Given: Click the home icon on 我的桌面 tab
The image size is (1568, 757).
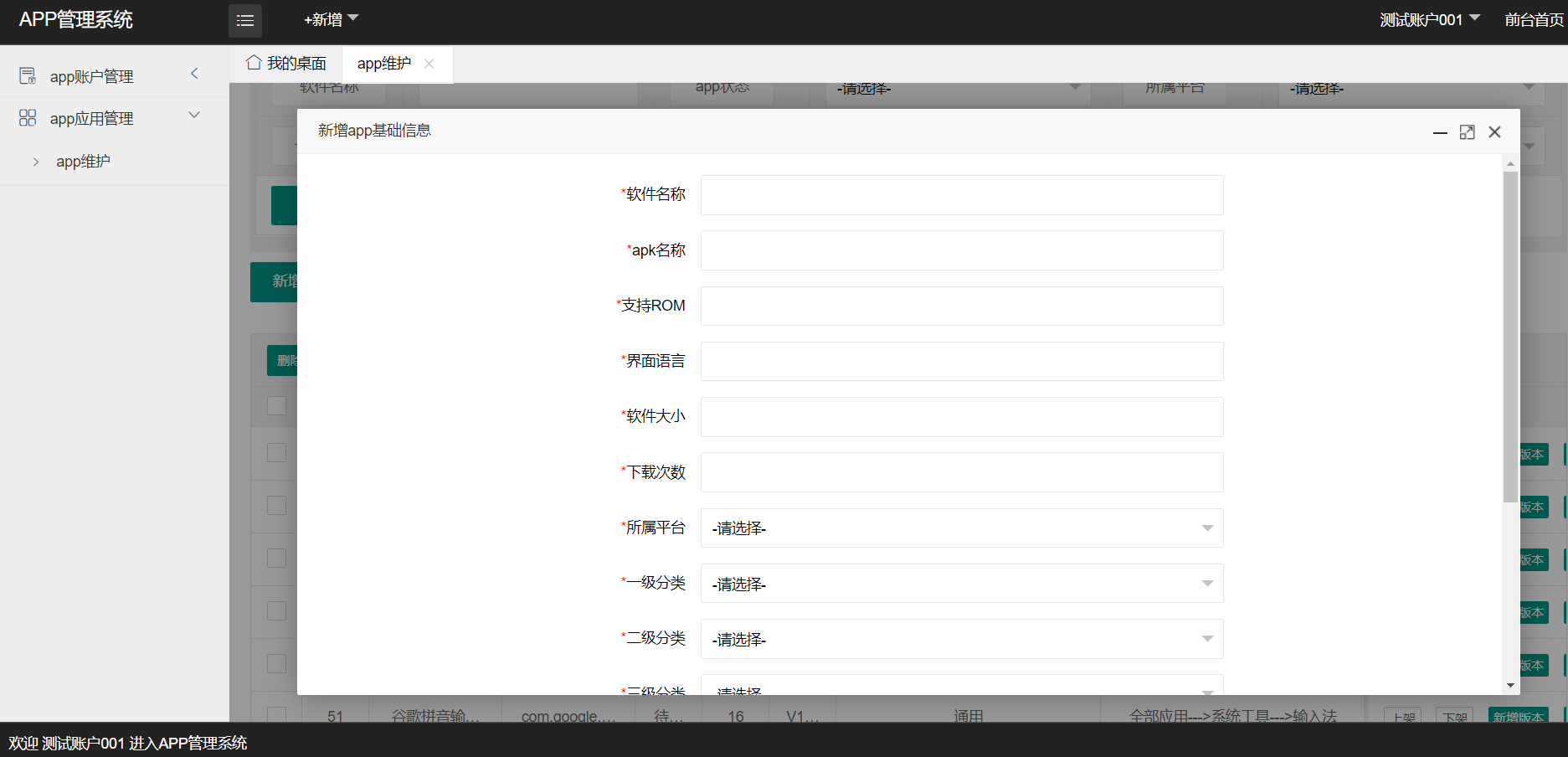Looking at the screenshot, I should pos(254,63).
